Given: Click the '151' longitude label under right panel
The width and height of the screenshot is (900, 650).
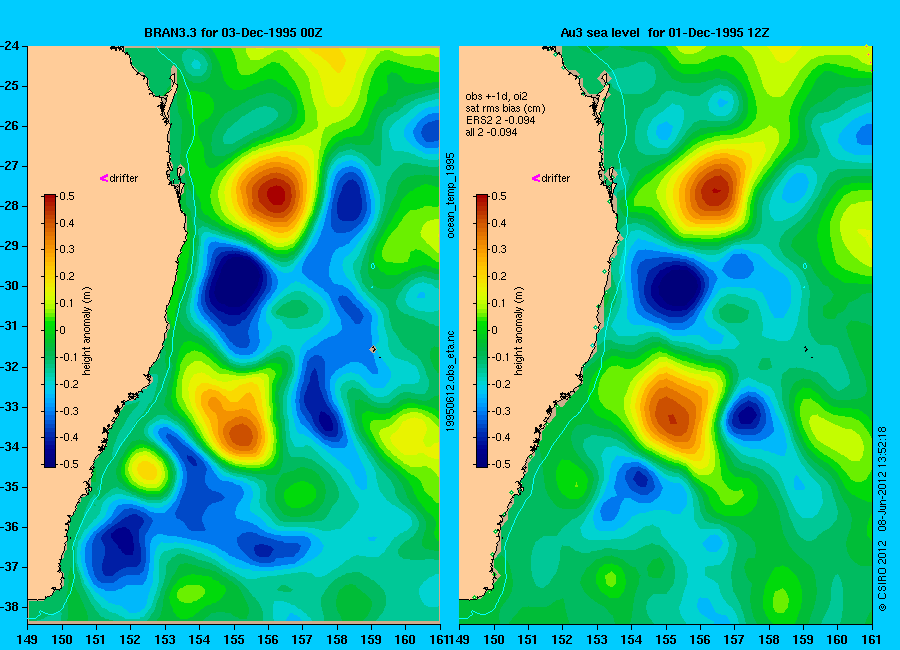Looking at the screenshot, I should point(528,639).
